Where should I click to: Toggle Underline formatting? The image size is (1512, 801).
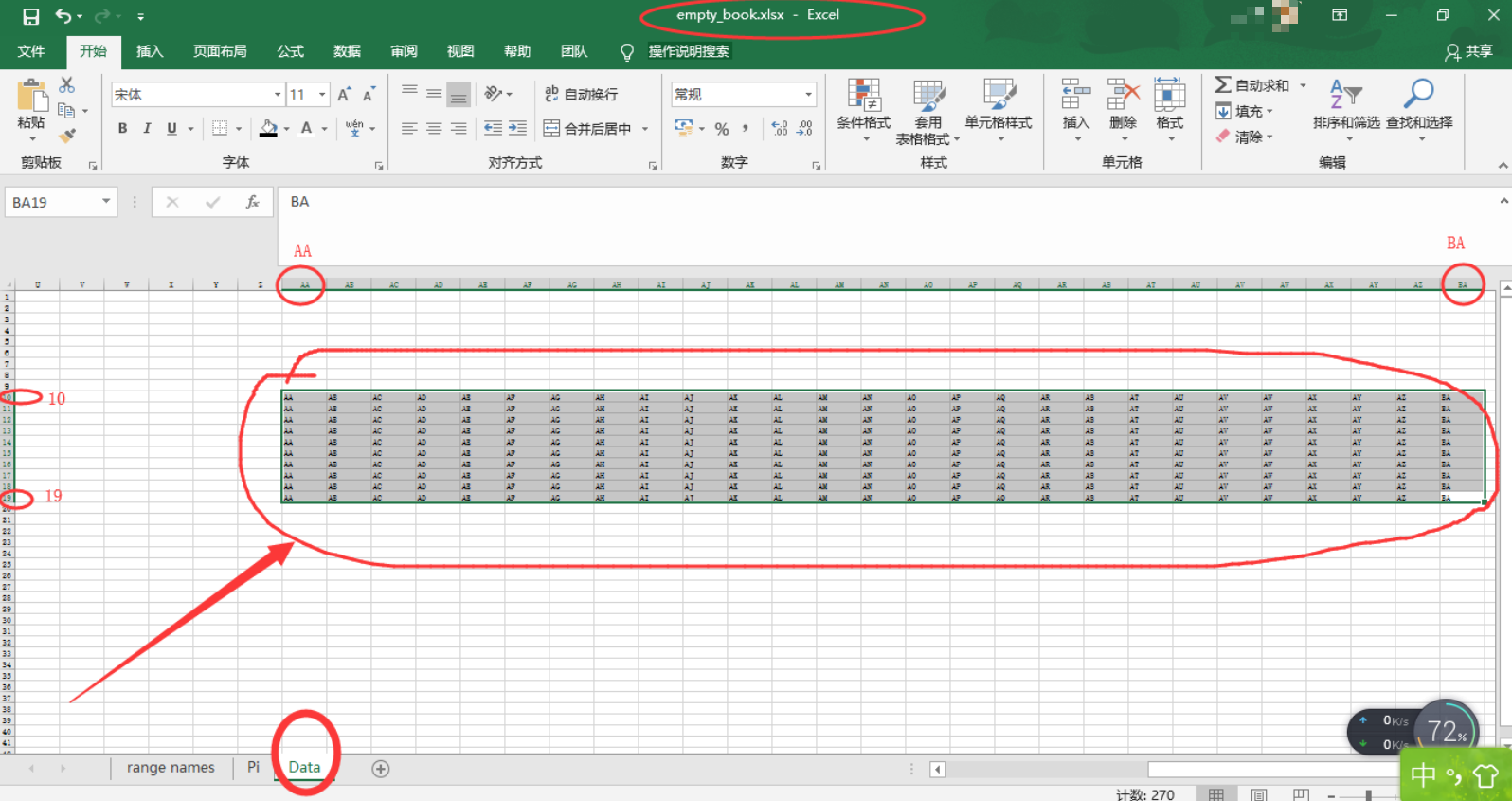coord(171,128)
